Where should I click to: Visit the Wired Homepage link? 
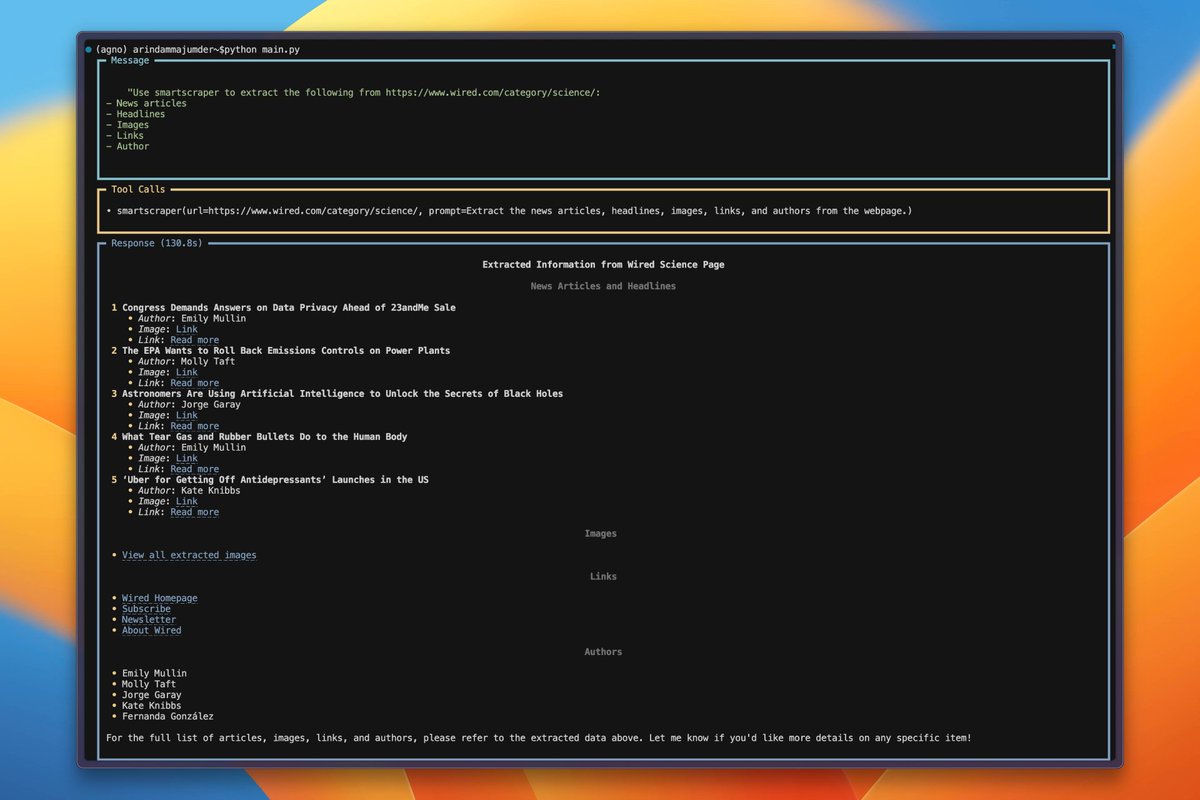click(160, 598)
